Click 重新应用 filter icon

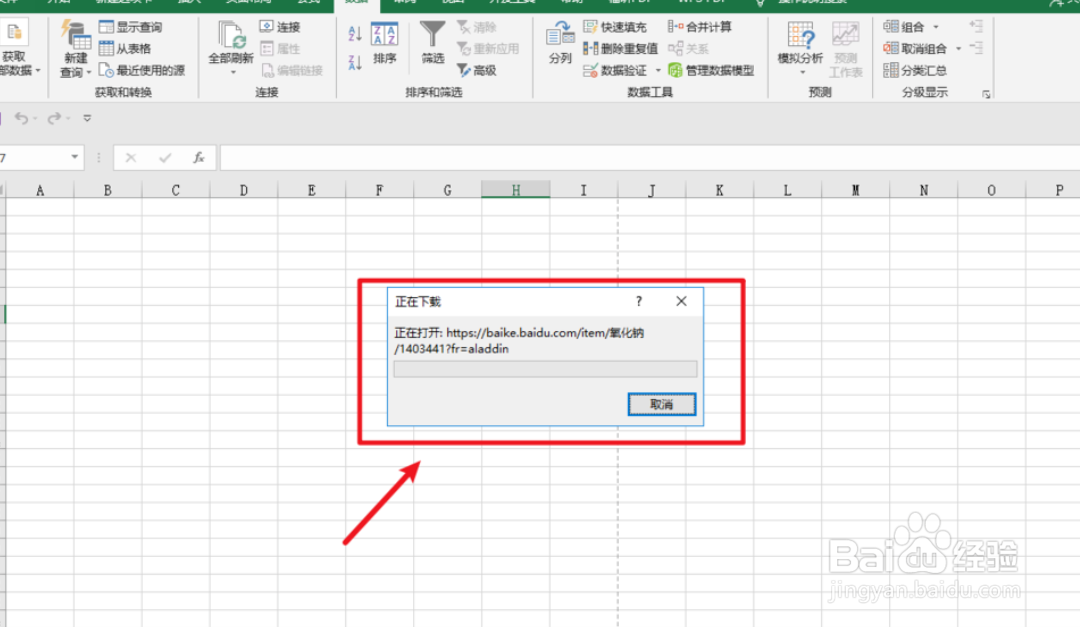pos(488,49)
